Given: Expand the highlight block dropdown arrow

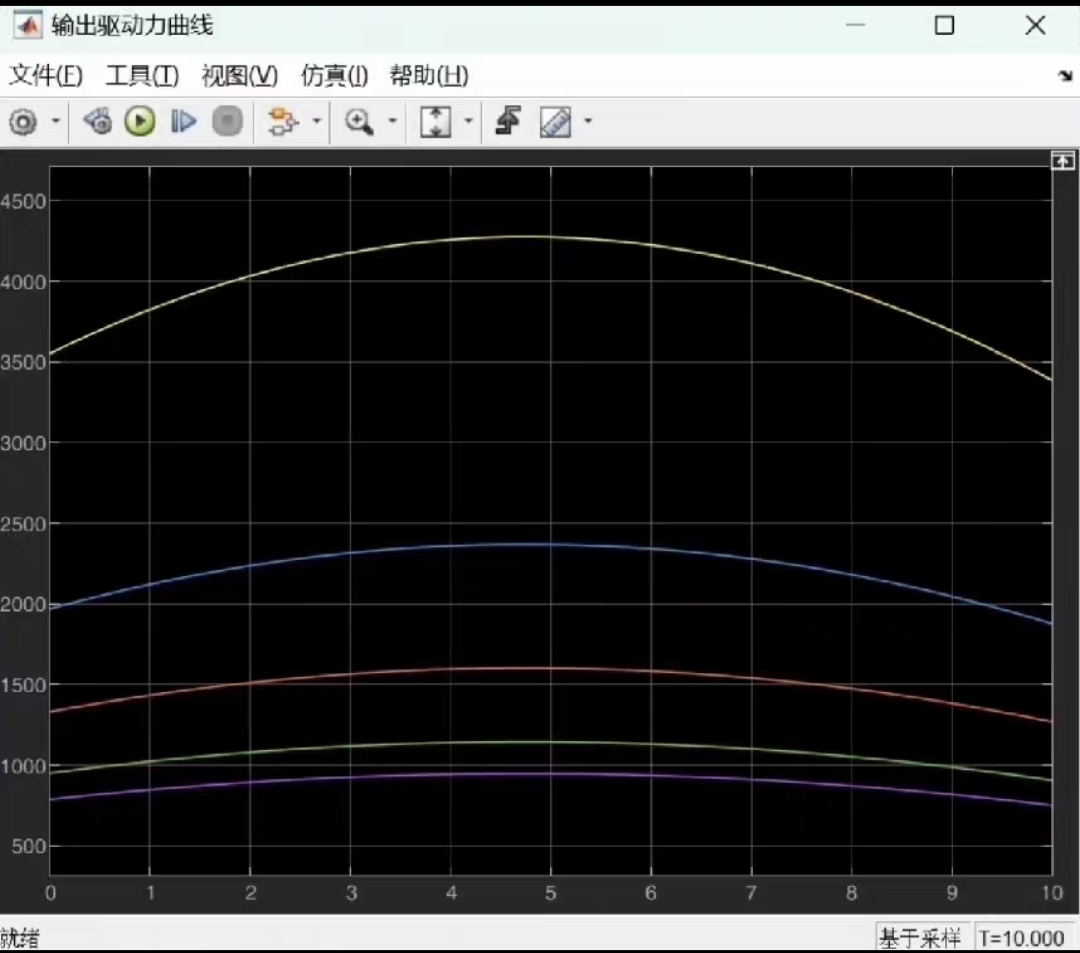Looking at the screenshot, I should coord(317,121).
